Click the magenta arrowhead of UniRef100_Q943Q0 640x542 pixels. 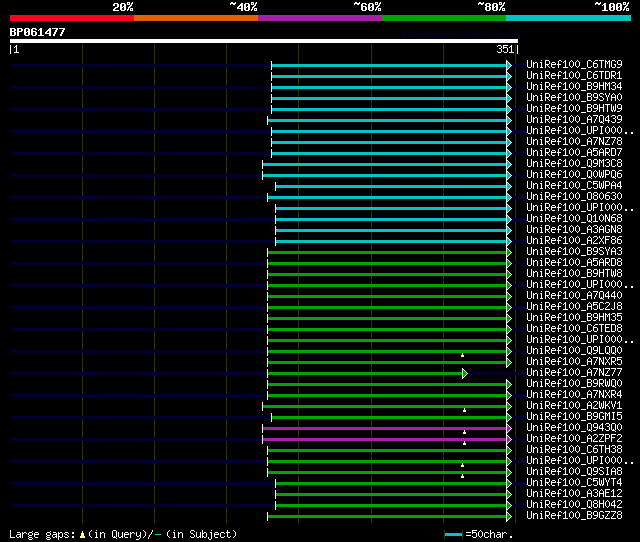tap(509, 429)
